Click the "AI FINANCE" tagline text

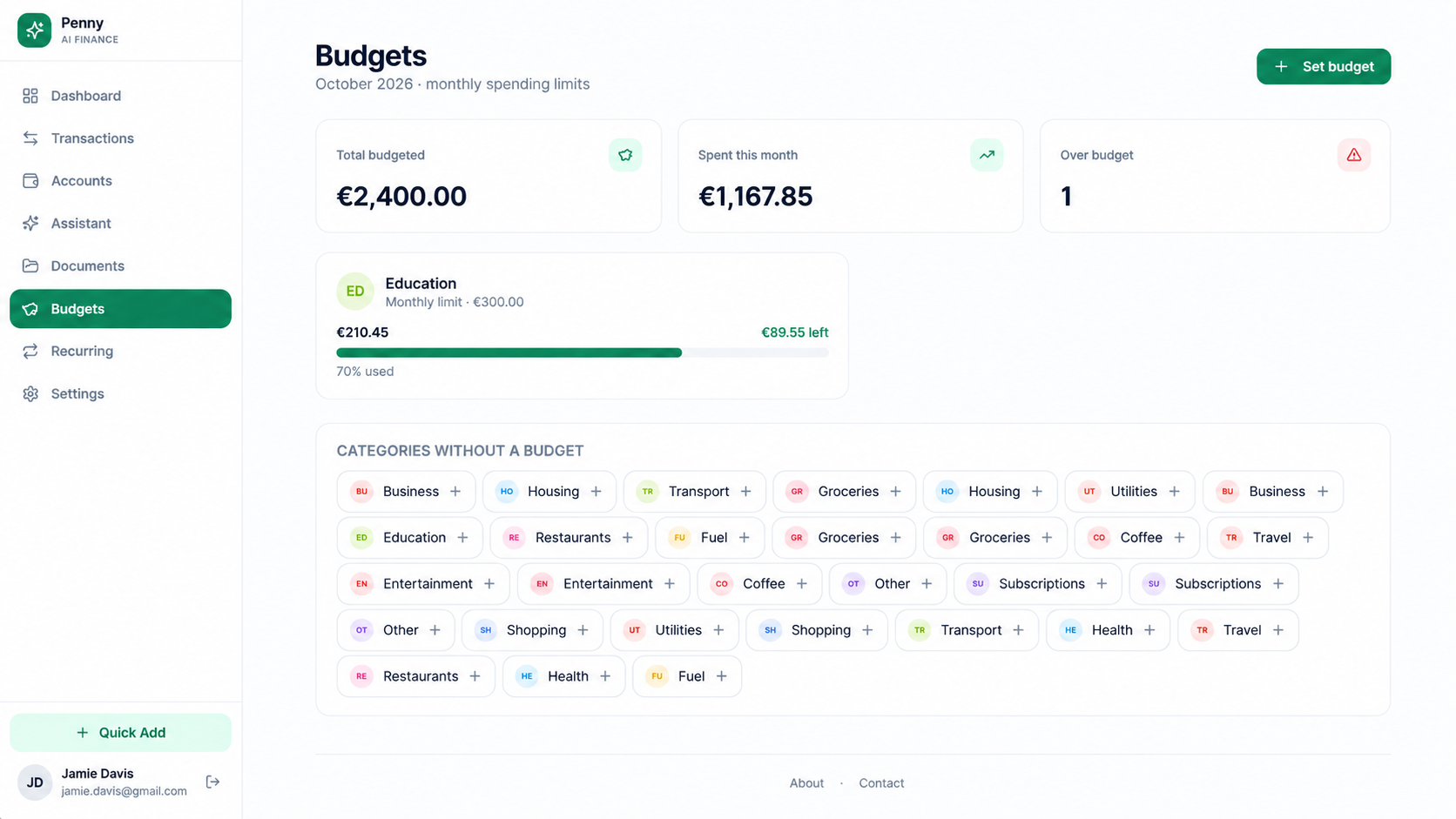pos(90,40)
